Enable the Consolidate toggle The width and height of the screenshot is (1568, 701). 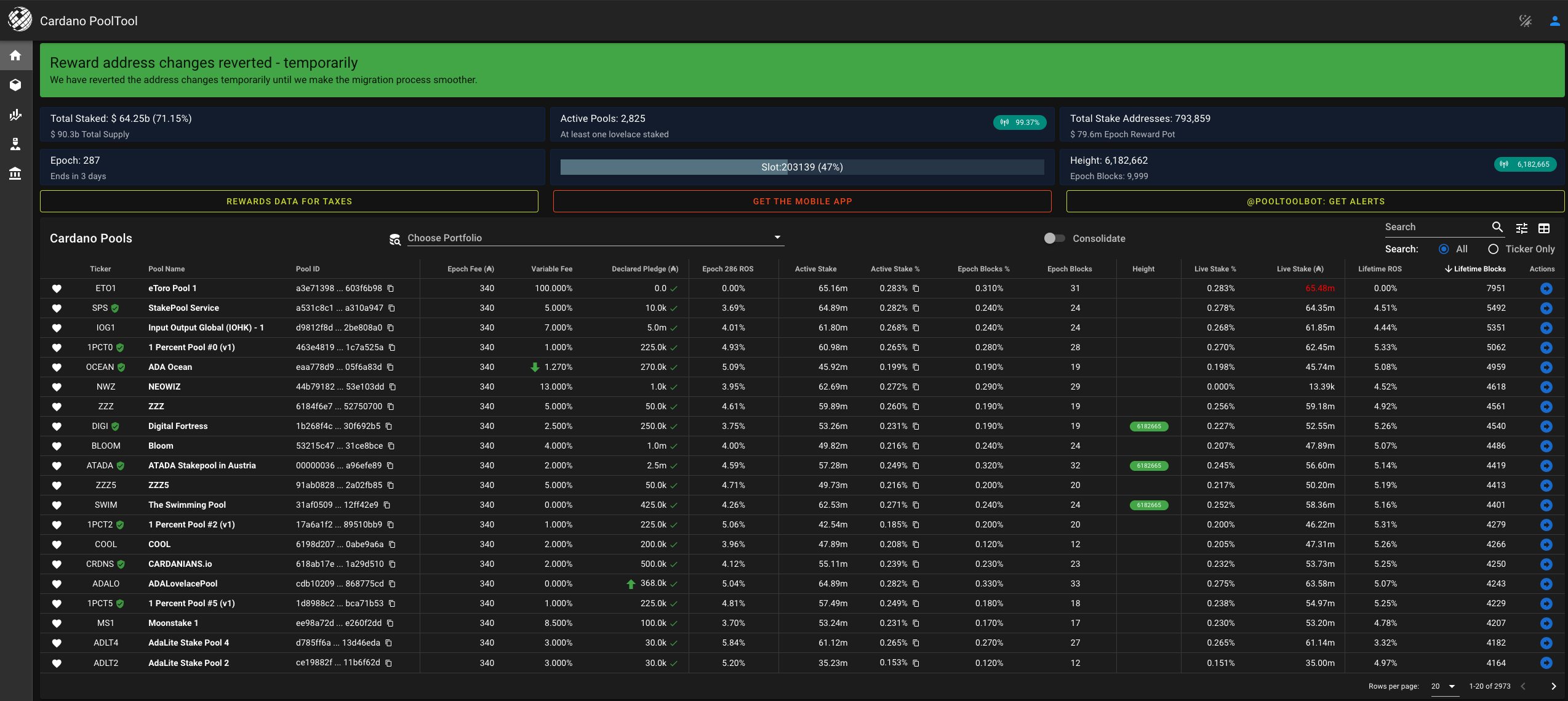pos(1054,238)
